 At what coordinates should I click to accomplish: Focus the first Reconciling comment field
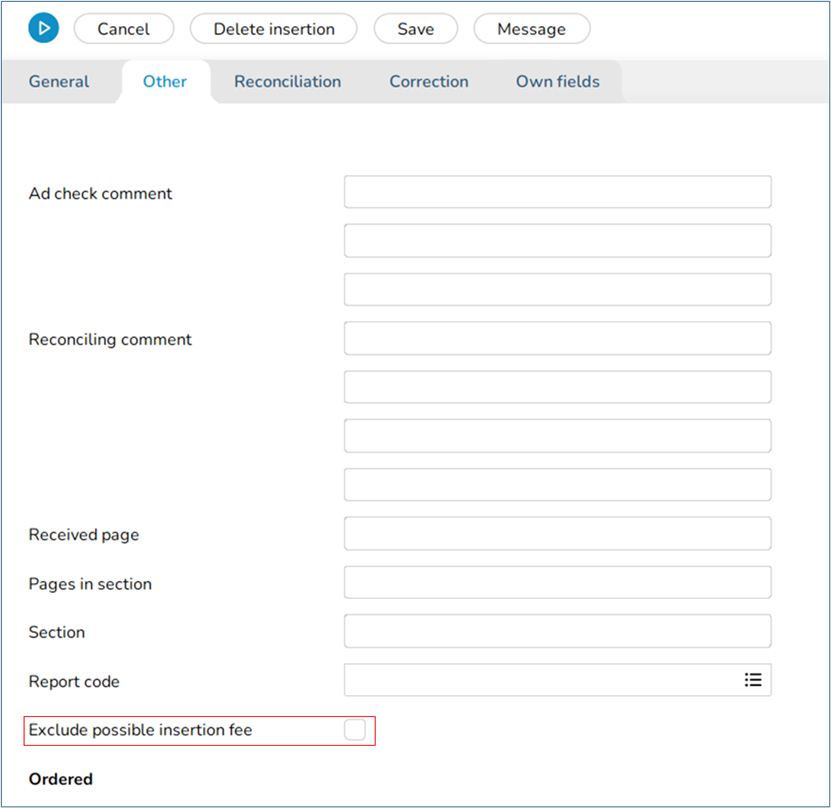557,338
